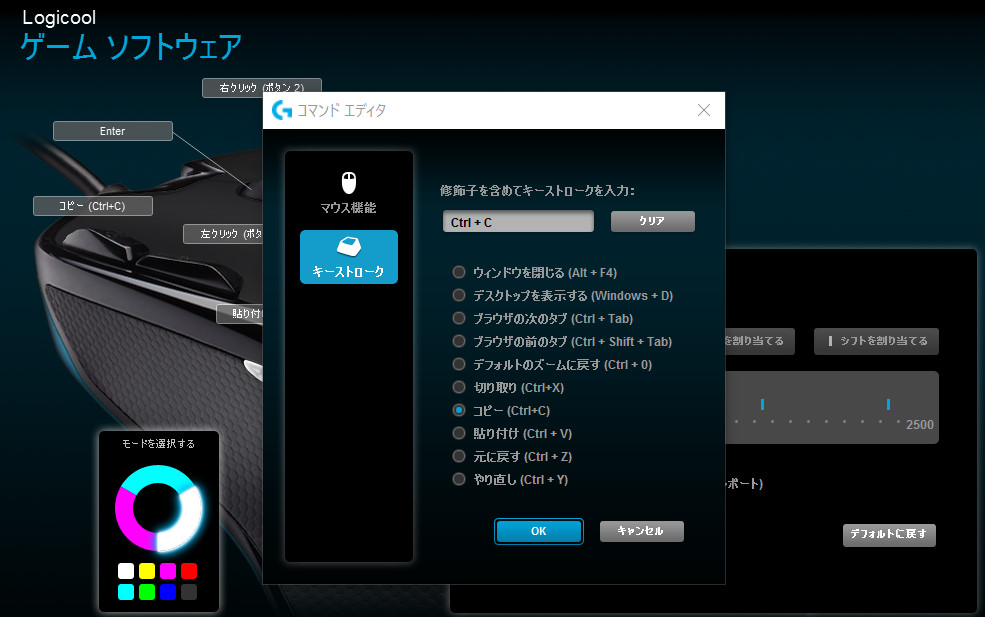This screenshot has height=617, width=985.
Task: Select やり直し (Ctrl + Y) radio button
Action: [459, 479]
